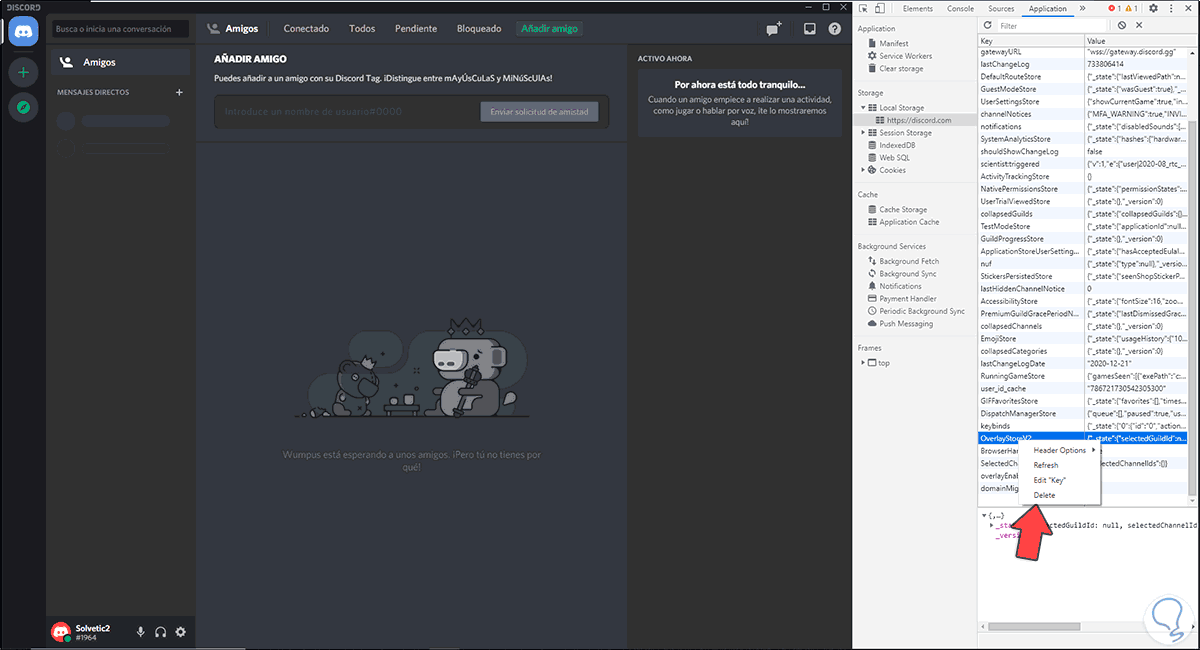Focus the storage Filter field
This screenshot has height=650, width=1200.
[x=1053, y=25]
